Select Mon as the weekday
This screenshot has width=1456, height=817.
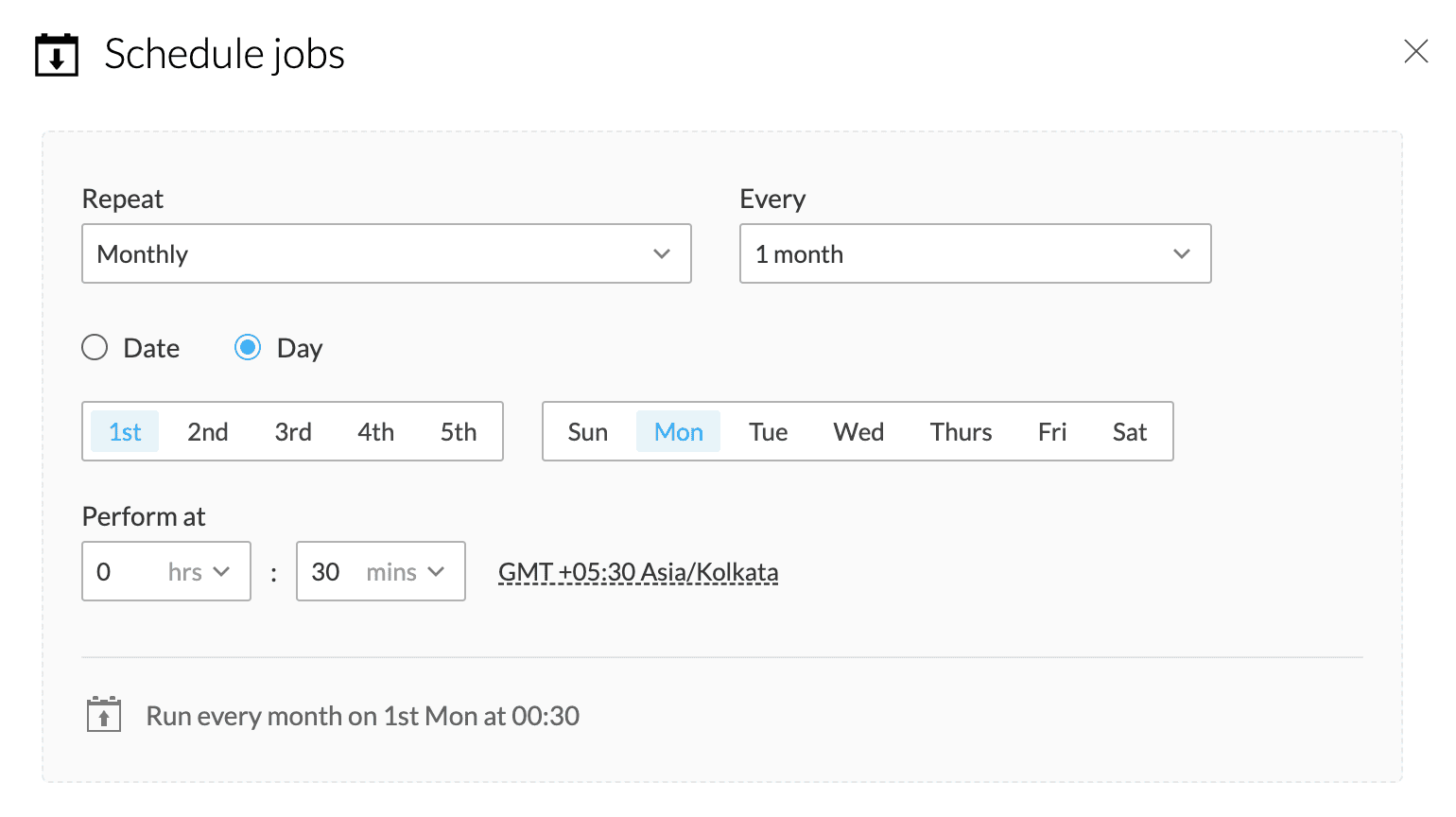click(678, 432)
